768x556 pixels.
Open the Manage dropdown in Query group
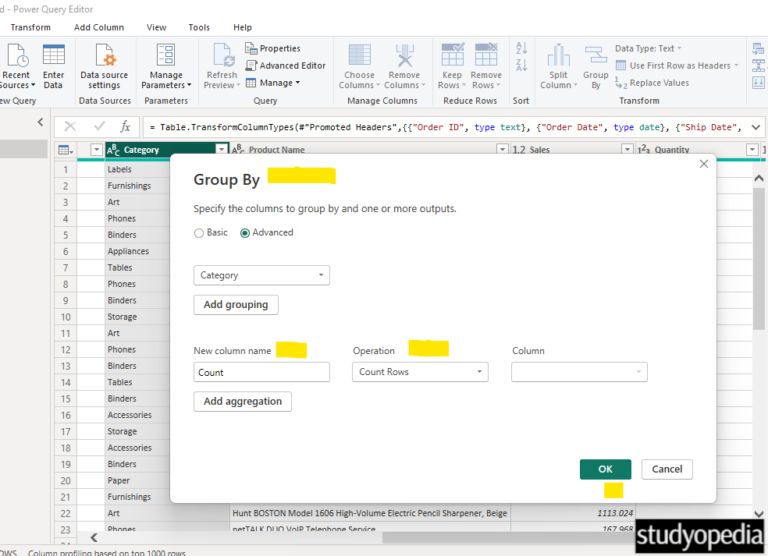273,83
